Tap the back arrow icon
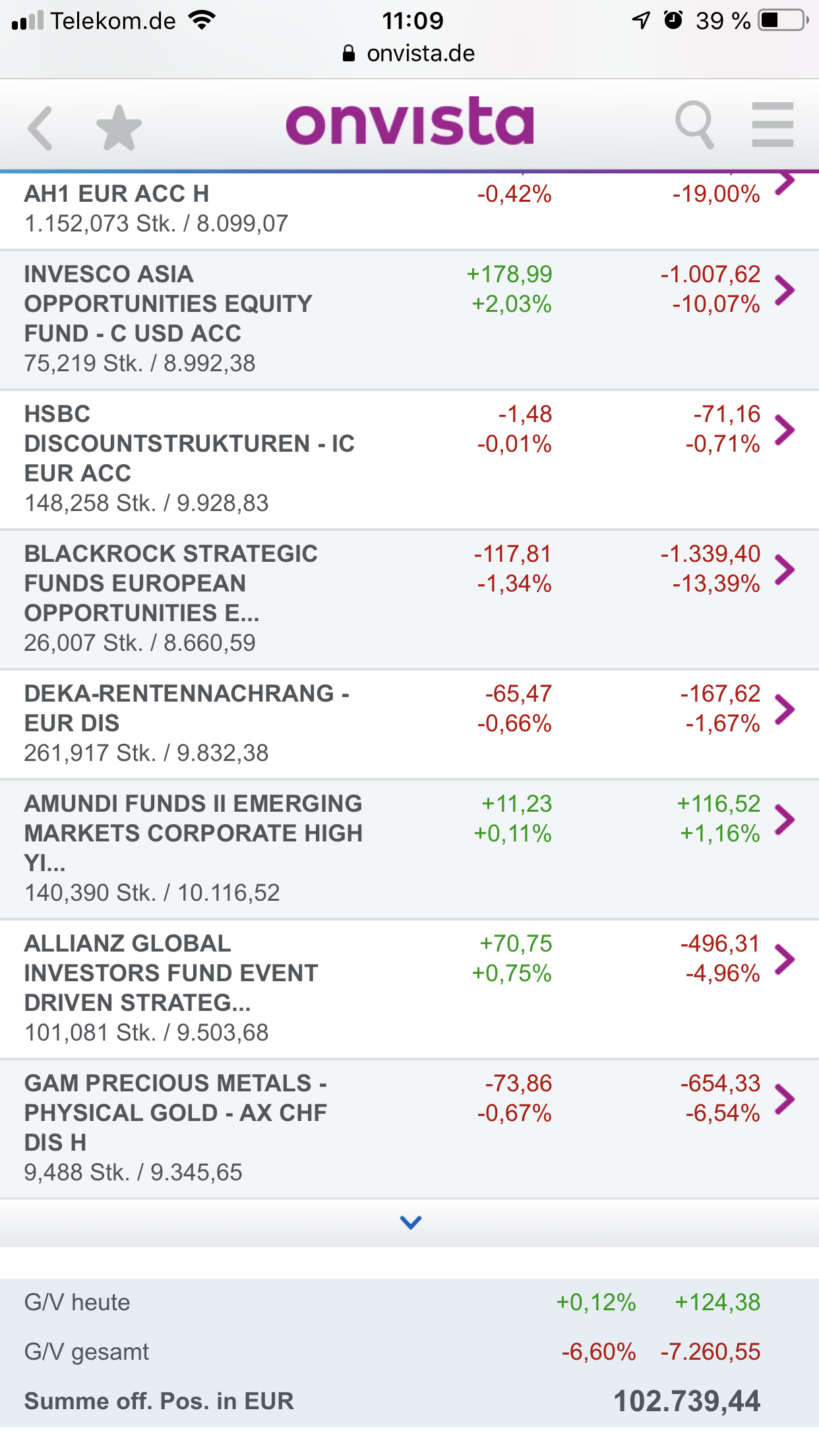Viewport: 819px width, 1456px height. click(41, 128)
